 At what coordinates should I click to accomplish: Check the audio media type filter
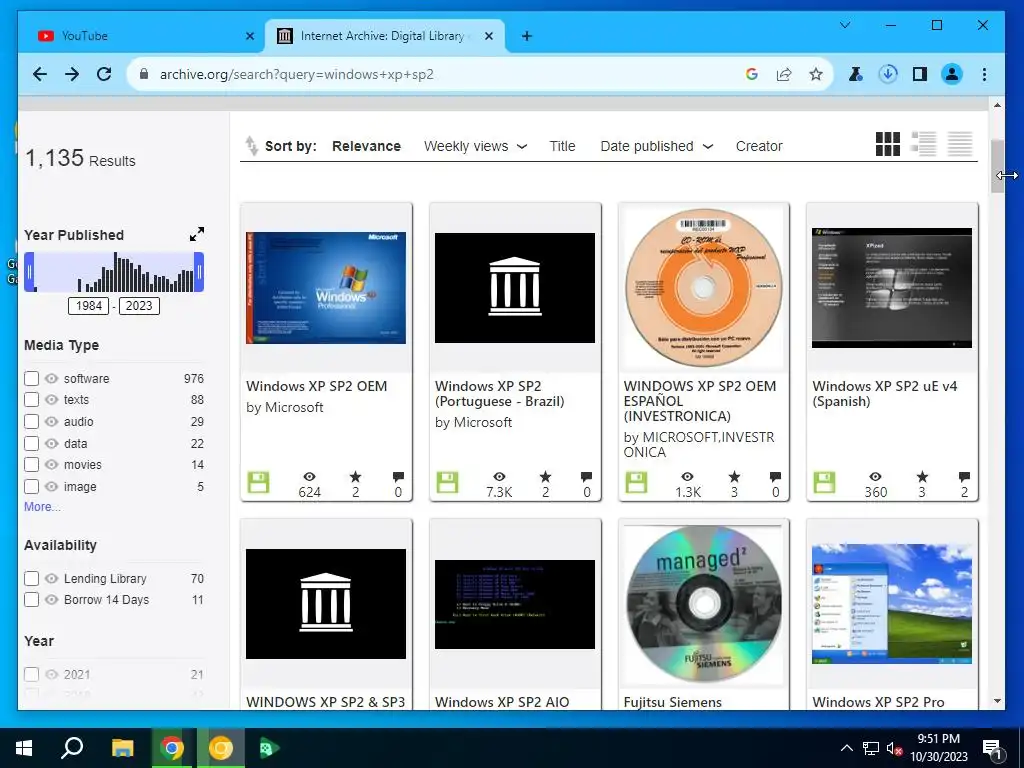(x=31, y=422)
